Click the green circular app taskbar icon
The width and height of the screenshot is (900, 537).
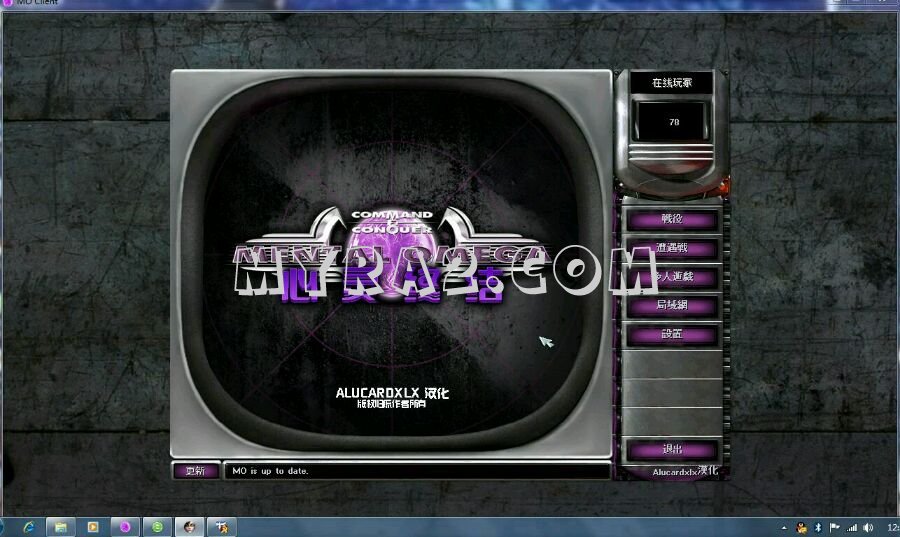pos(157,527)
